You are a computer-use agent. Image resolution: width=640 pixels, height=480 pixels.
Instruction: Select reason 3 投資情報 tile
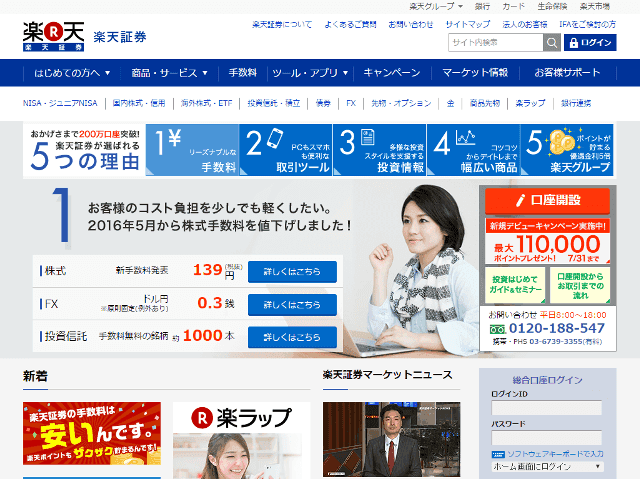tap(380, 150)
